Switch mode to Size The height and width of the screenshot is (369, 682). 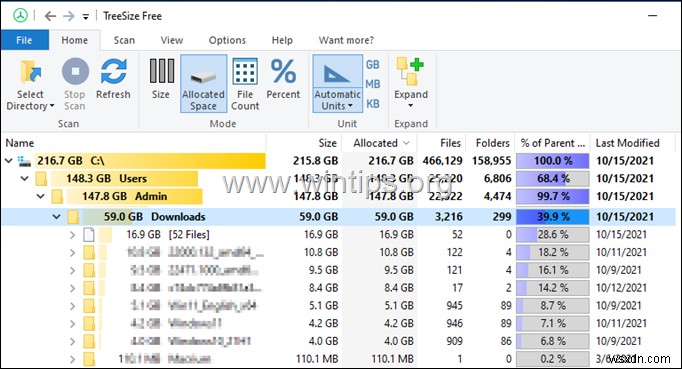click(161, 79)
